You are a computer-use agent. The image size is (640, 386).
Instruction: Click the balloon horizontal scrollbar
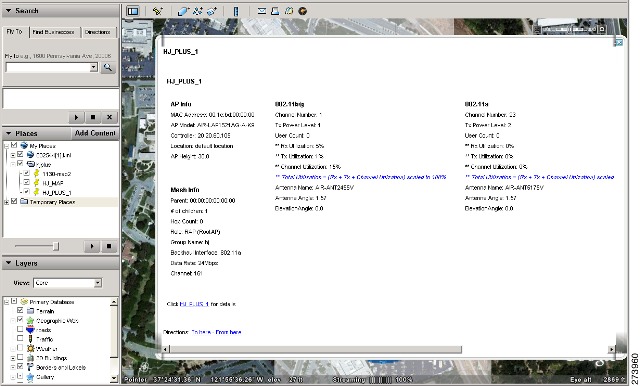coord(316,349)
